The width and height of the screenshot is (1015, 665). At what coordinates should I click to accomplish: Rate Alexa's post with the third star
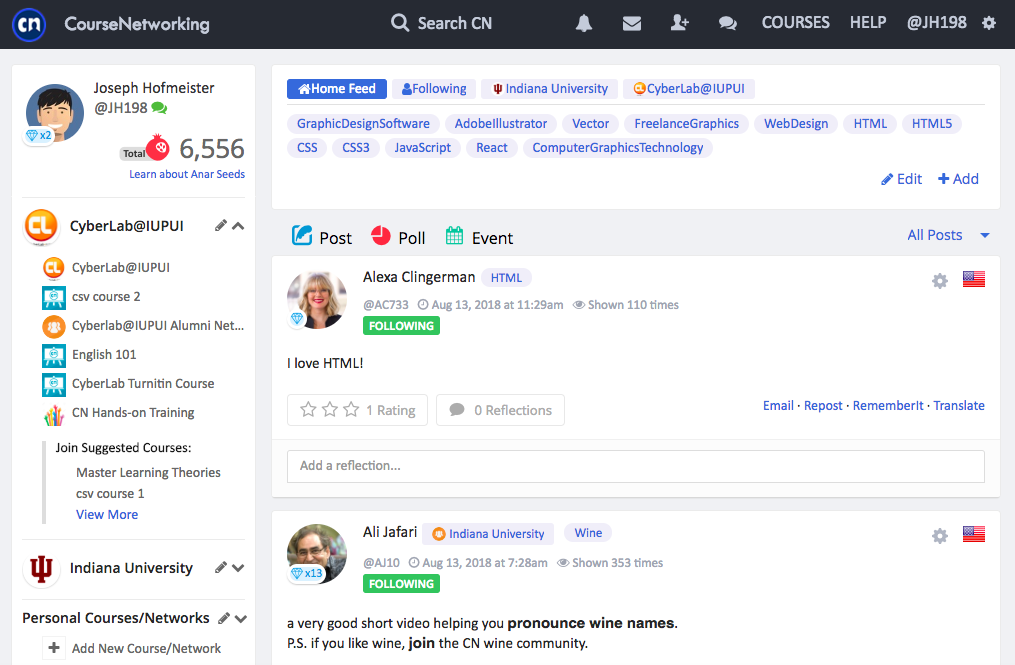pyautogui.click(x=351, y=409)
